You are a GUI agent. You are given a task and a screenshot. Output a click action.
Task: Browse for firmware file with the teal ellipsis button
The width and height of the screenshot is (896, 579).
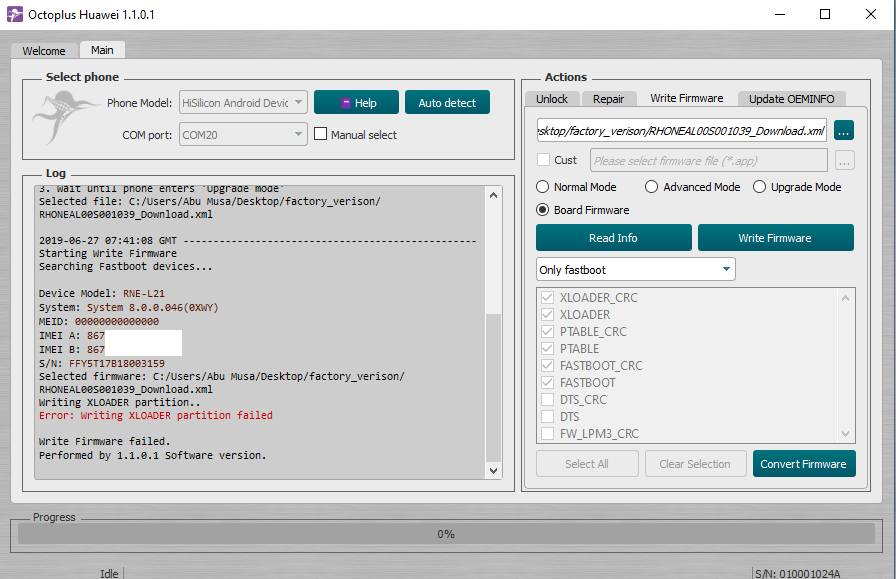pyautogui.click(x=843, y=130)
